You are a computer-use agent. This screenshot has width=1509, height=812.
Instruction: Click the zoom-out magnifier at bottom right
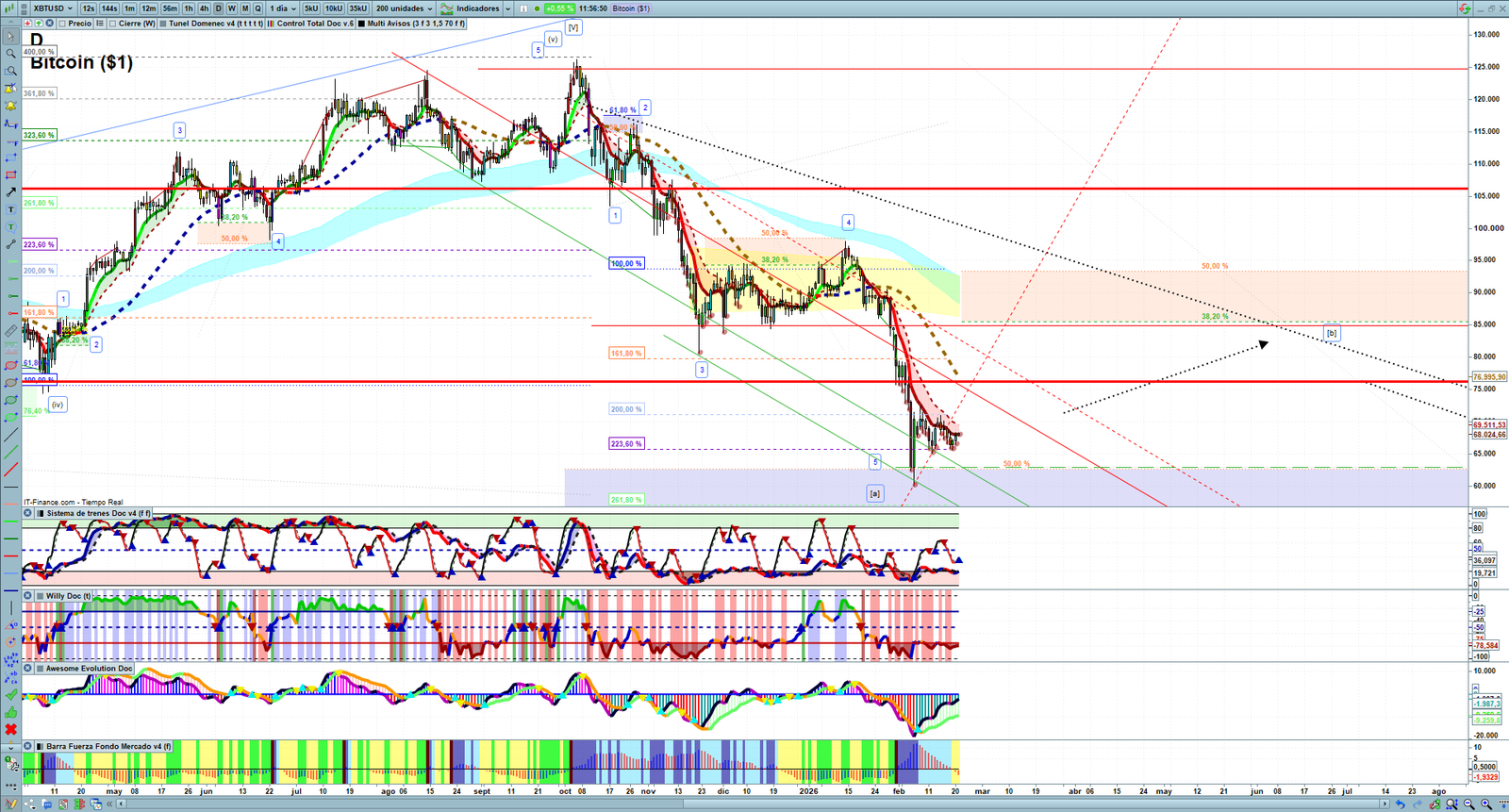pyautogui.click(x=1468, y=804)
